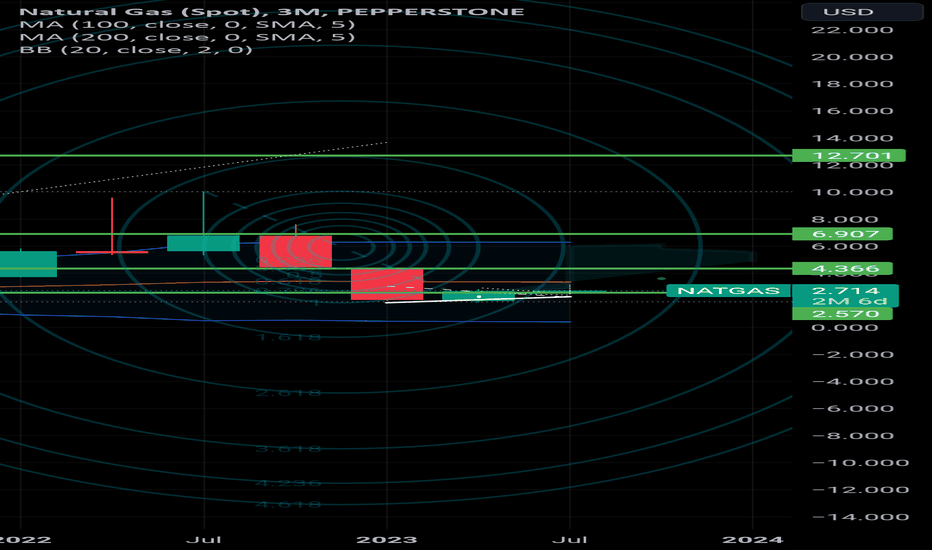Click the 2023 time axis label
This screenshot has width=932, height=550.
pyautogui.click(x=386, y=539)
